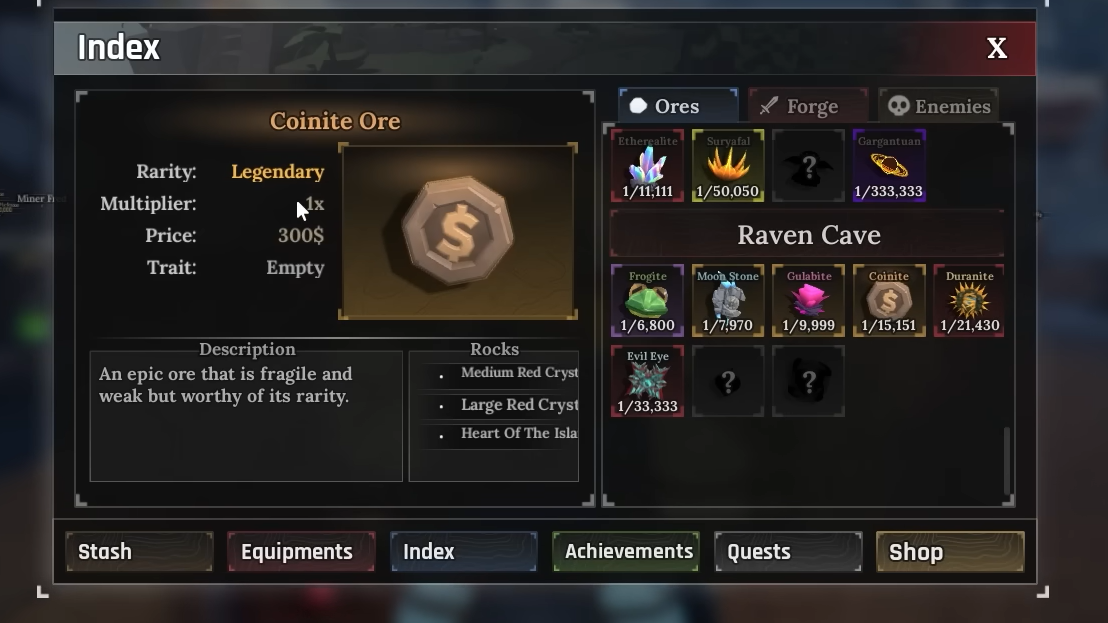Select the Evil Eye ore tile
Screen dimensions: 1108x623
coord(647,381)
